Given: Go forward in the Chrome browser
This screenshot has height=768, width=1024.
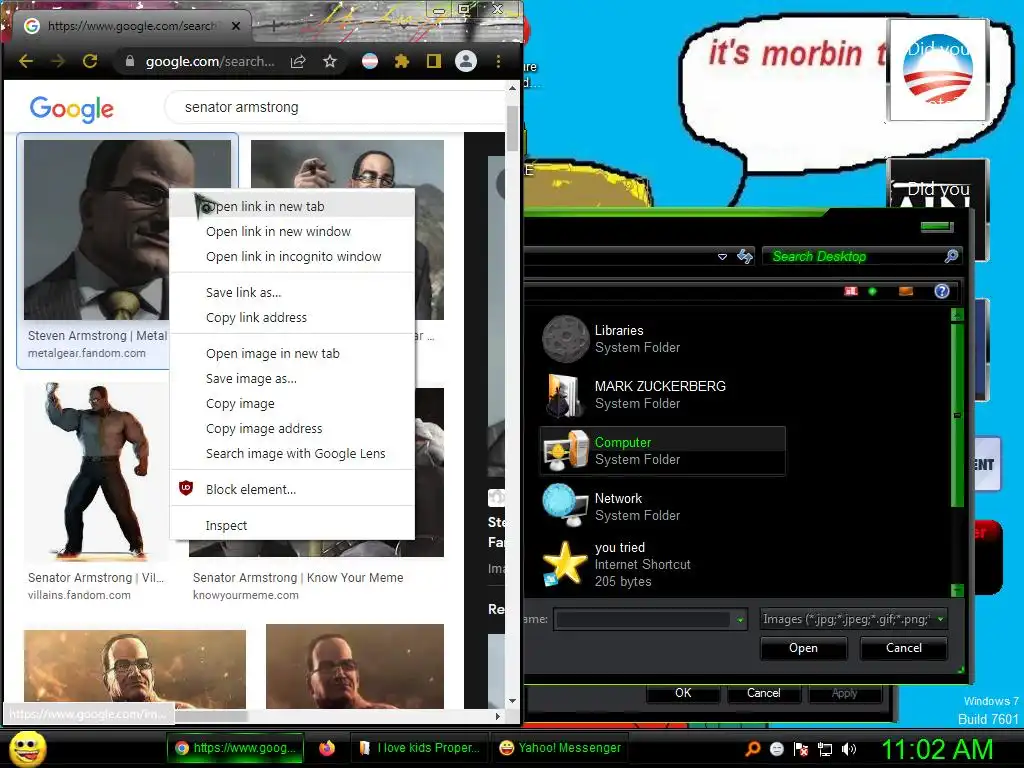Looking at the screenshot, I should click(57, 61).
